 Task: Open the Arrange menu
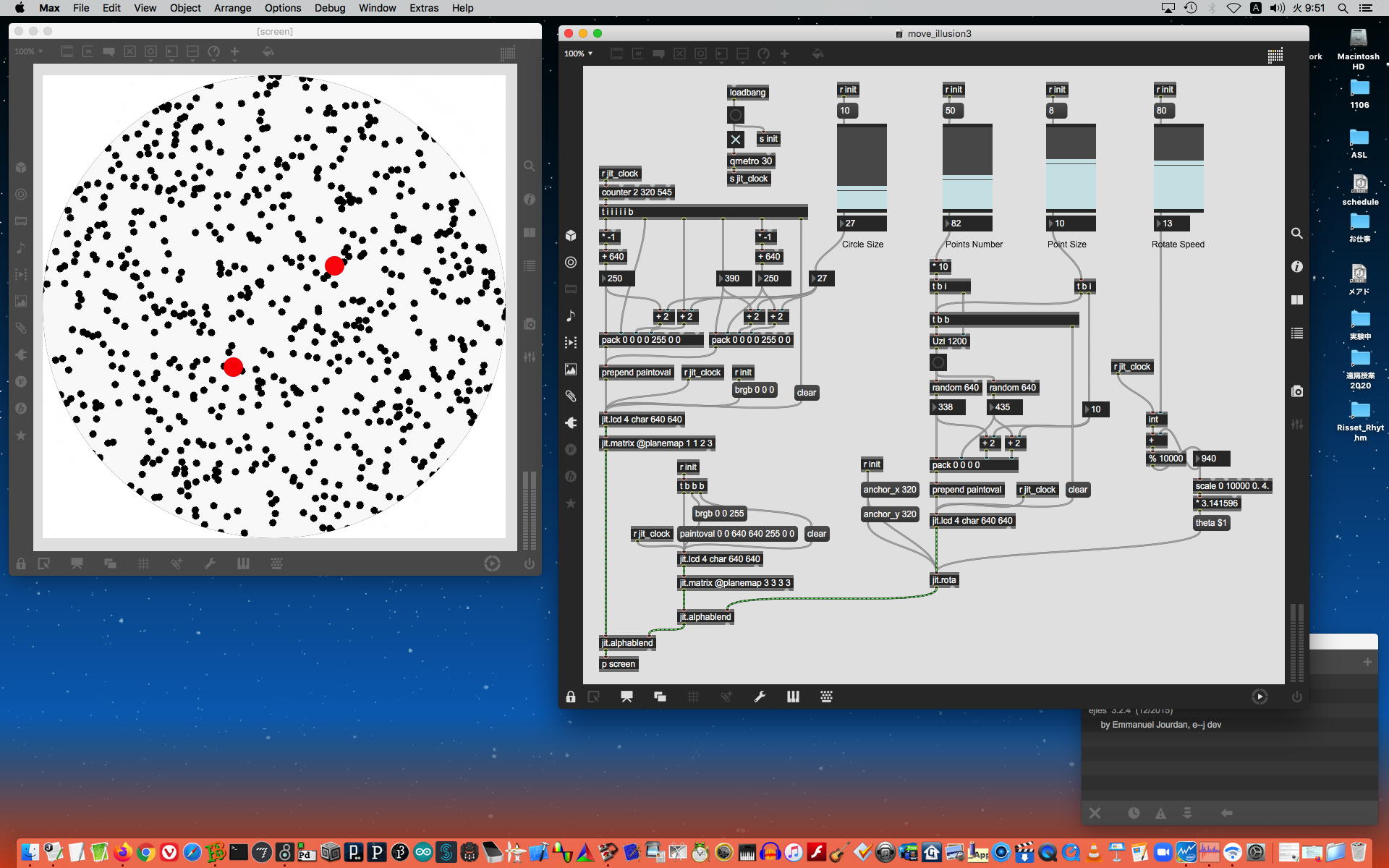(232, 8)
